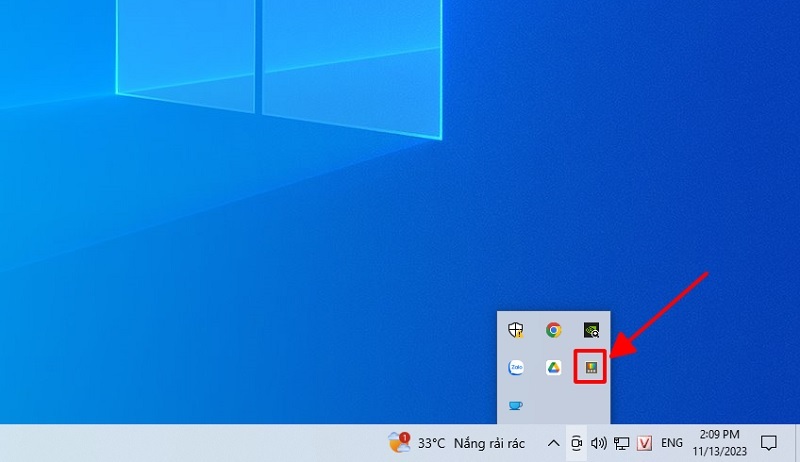Image resolution: width=800 pixels, height=462 pixels.
Task: Open Zalo from the hidden icons
Action: (x=515, y=368)
